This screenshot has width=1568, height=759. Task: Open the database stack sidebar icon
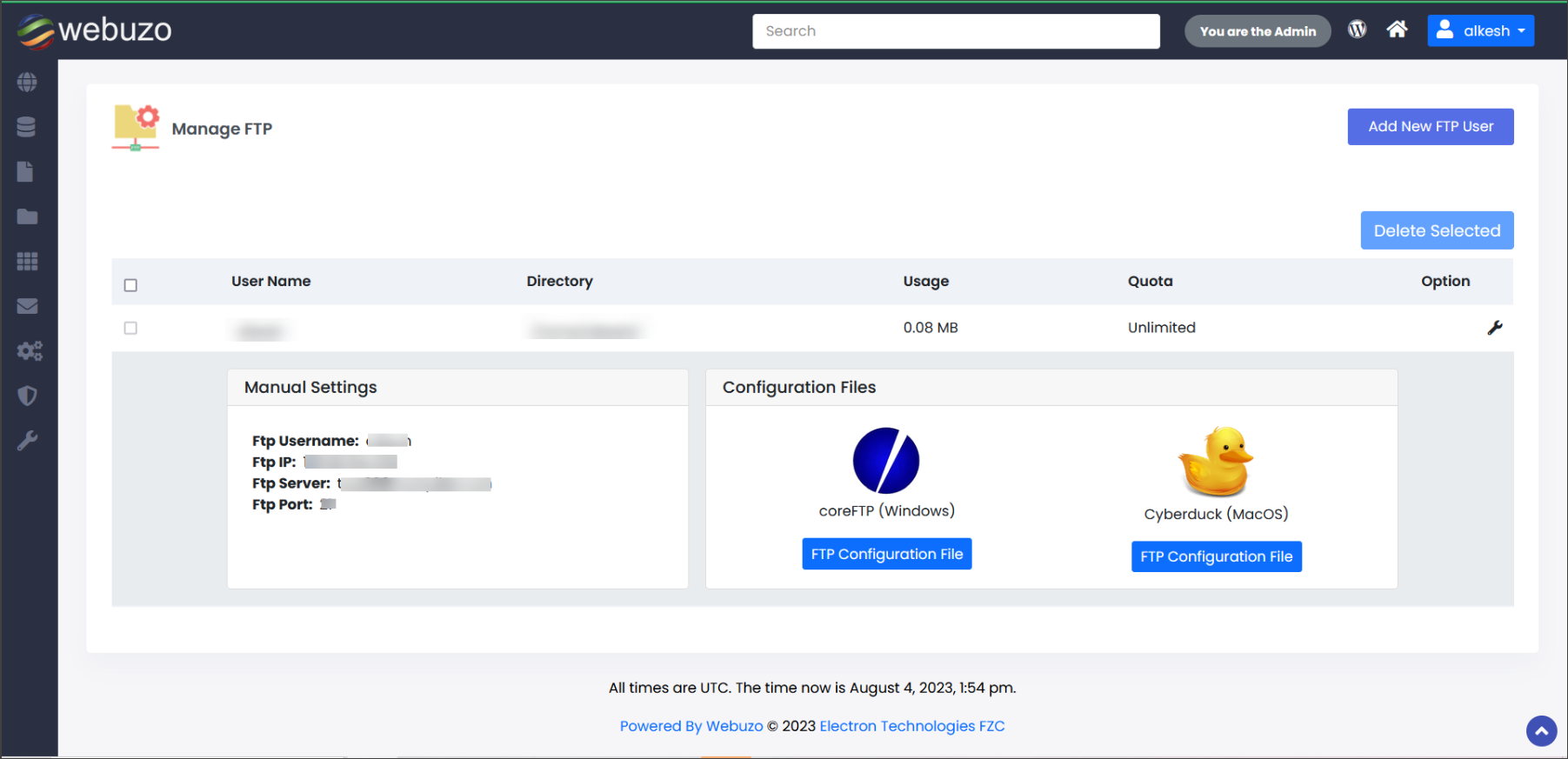[x=27, y=127]
